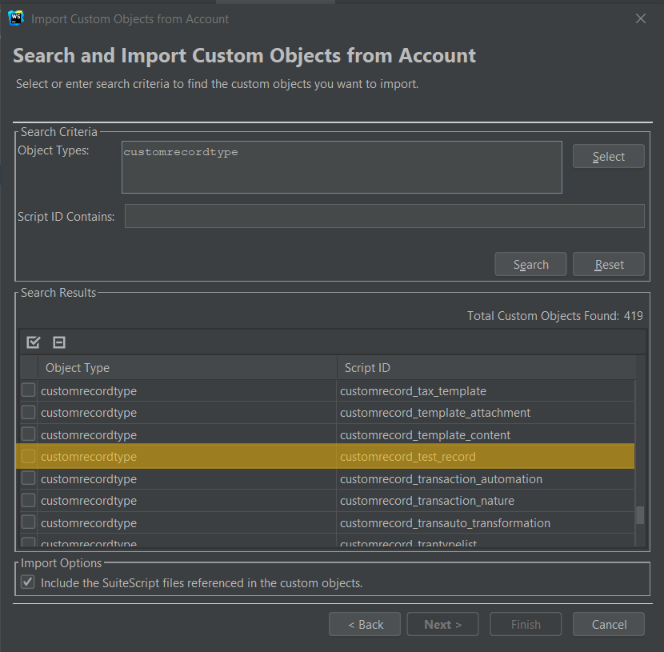Check the box for customrecord_transaction_nature

[x=28, y=500]
